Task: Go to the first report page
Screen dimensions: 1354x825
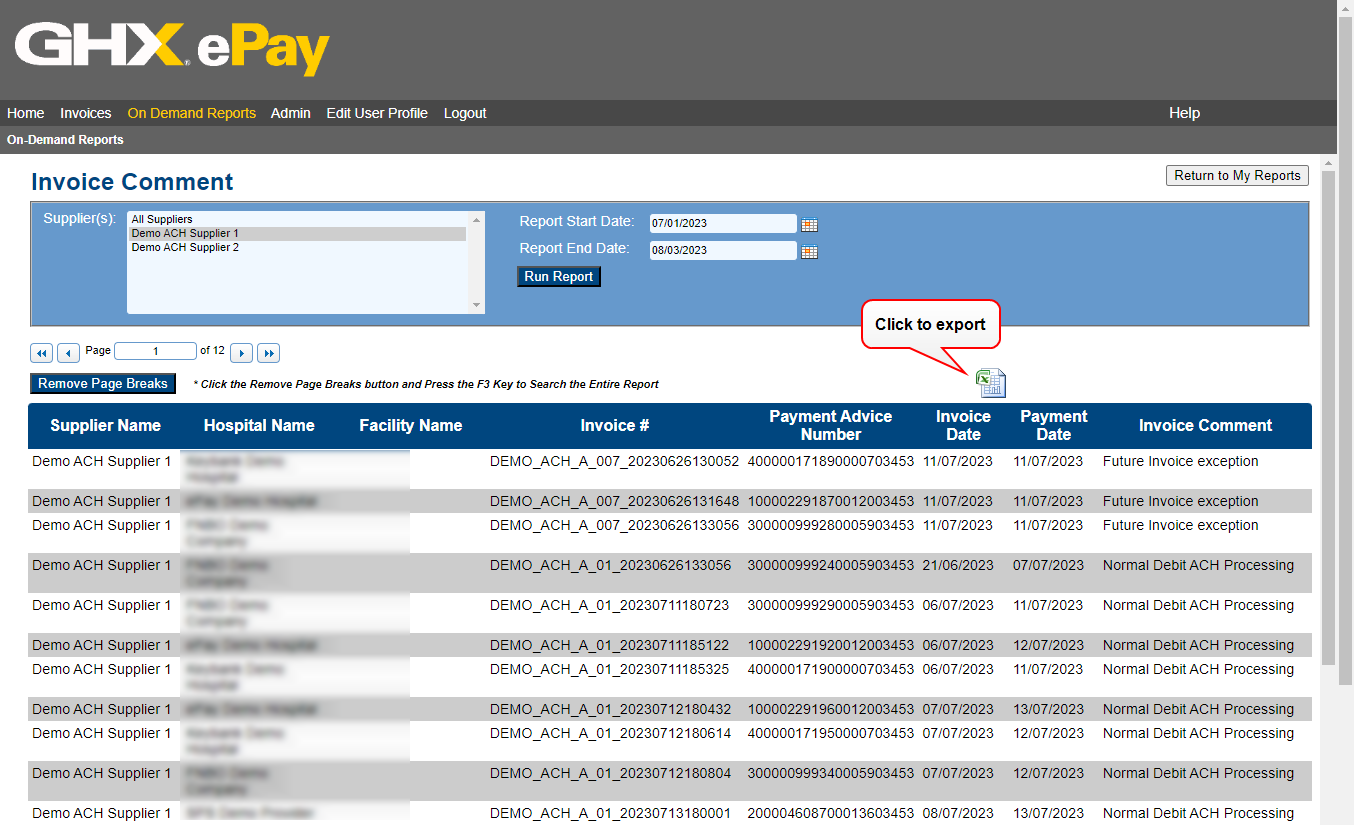Action: coord(42,353)
